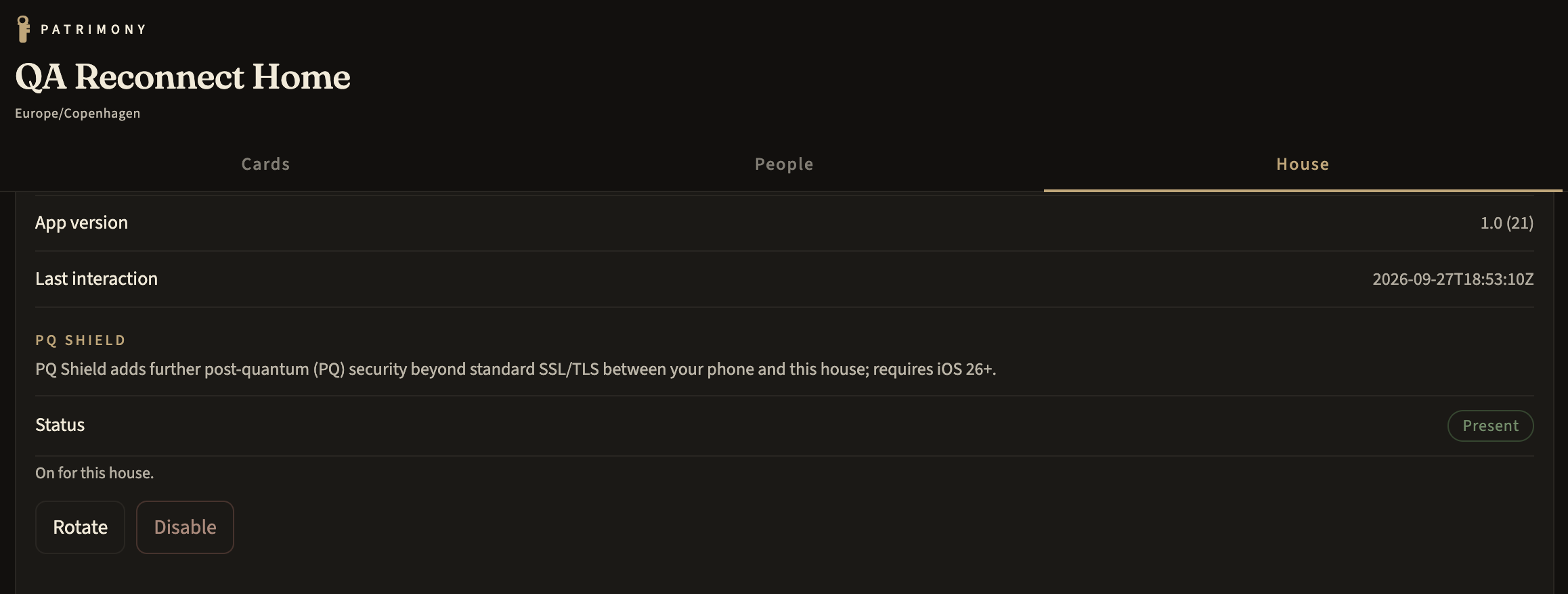The height and width of the screenshot is (594, 1568).
Task: Click the 1.0 (21) version value
Action: pyautogui.click(x=1506, y=223)
